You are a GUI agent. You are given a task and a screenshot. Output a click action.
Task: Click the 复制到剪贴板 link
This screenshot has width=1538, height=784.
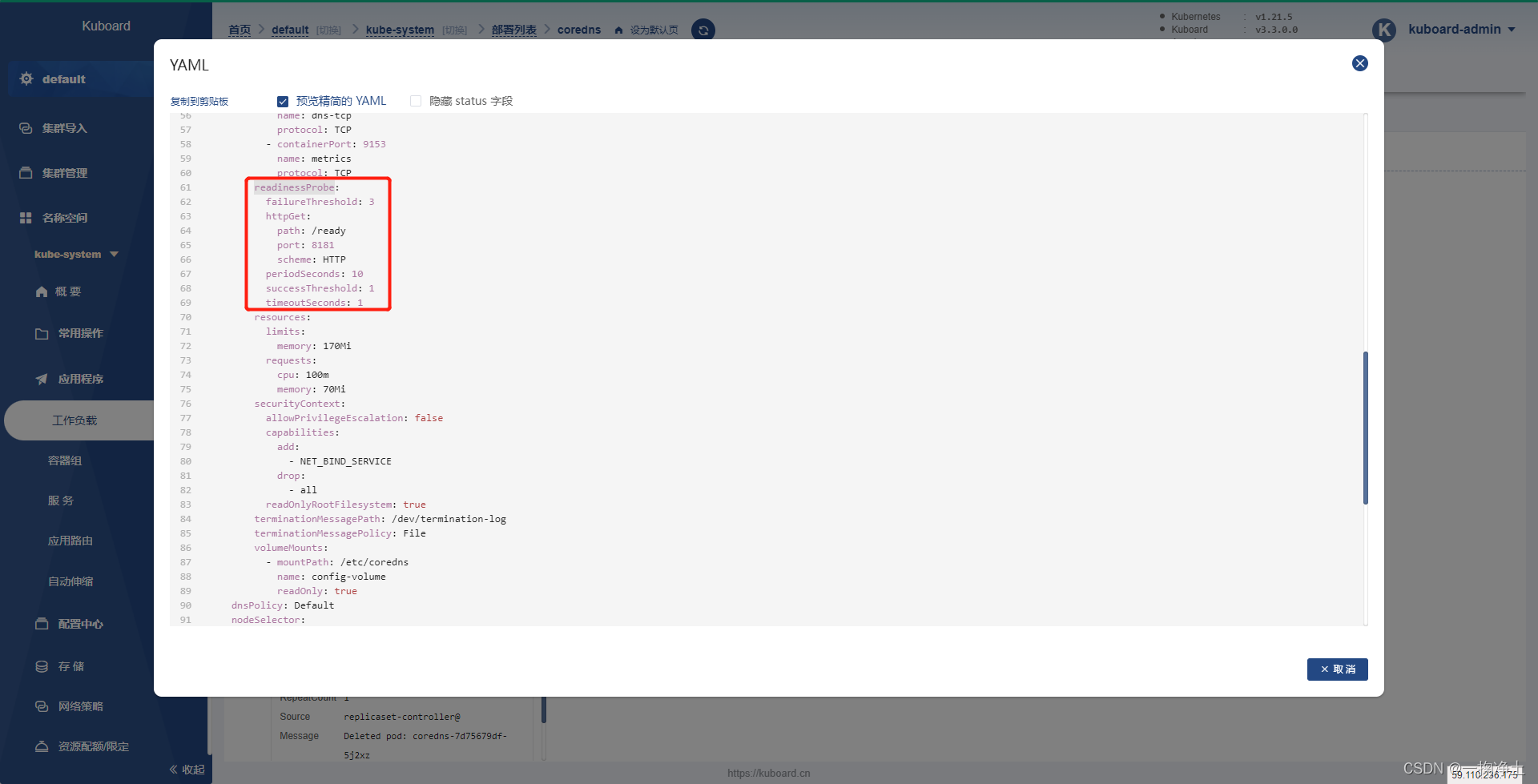pyautogui.click(x=198, y=101)
